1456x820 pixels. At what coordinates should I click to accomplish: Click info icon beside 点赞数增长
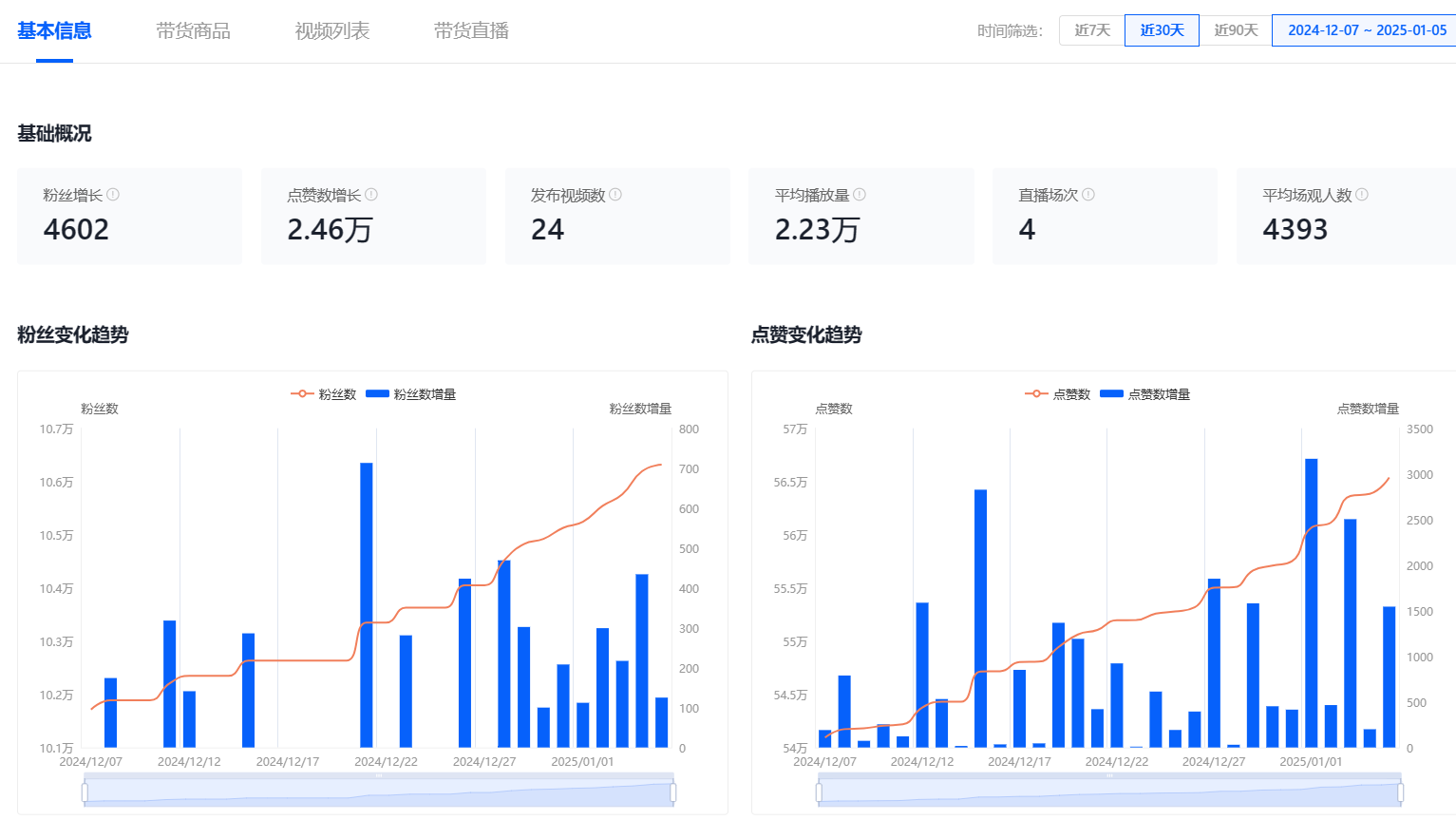tap(371, 195)
